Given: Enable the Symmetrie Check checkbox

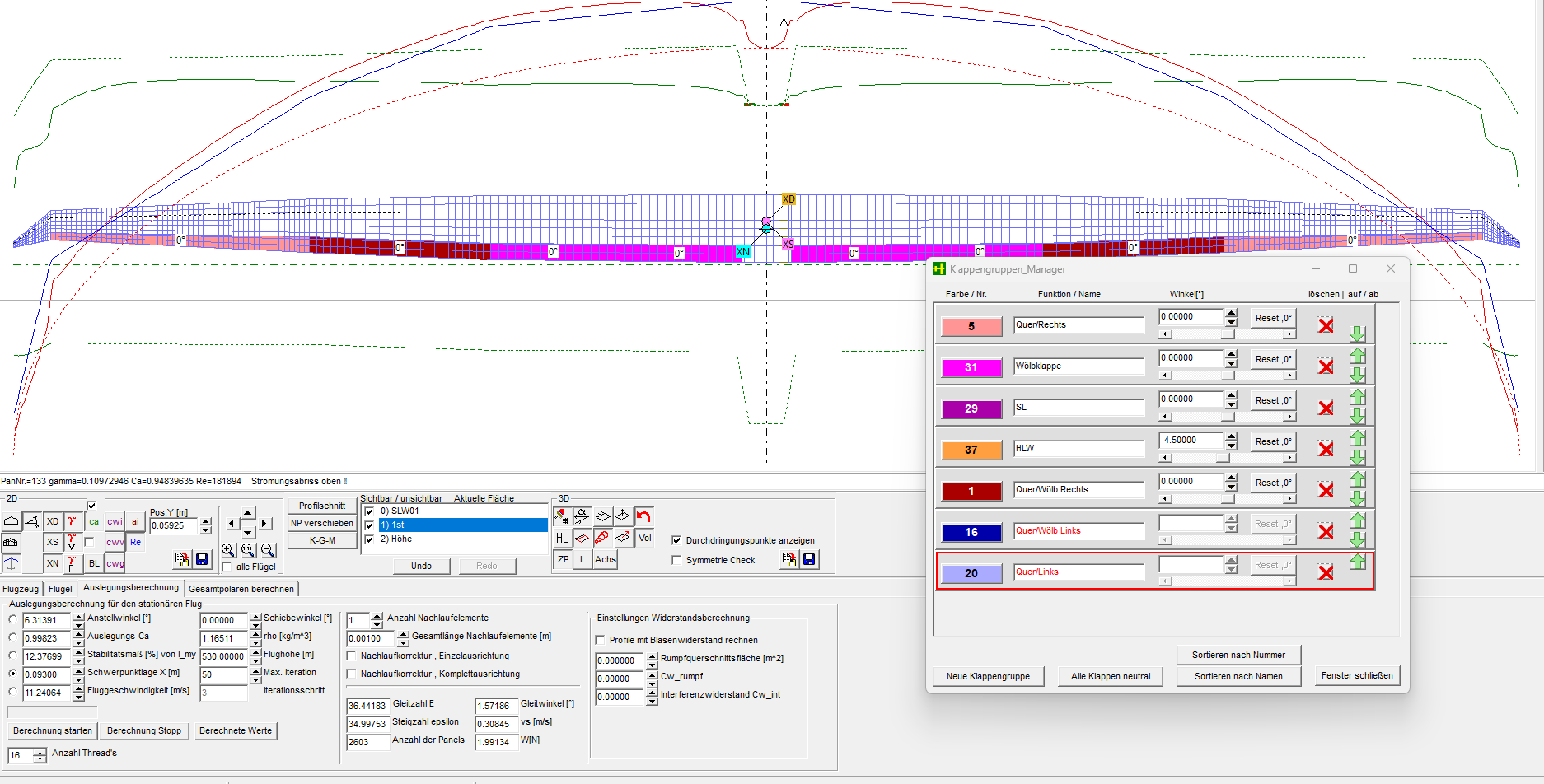Looking at the screenshot, I should pyautogui.click(x=676, y=560).
